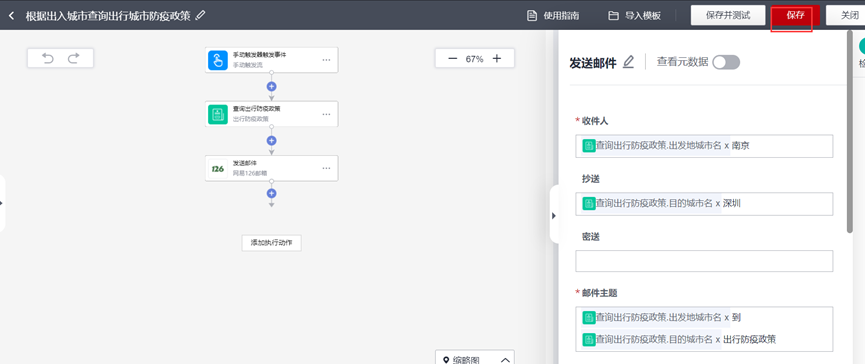
Task: Click the 添加执行动作 button
Action: point(271,243)
